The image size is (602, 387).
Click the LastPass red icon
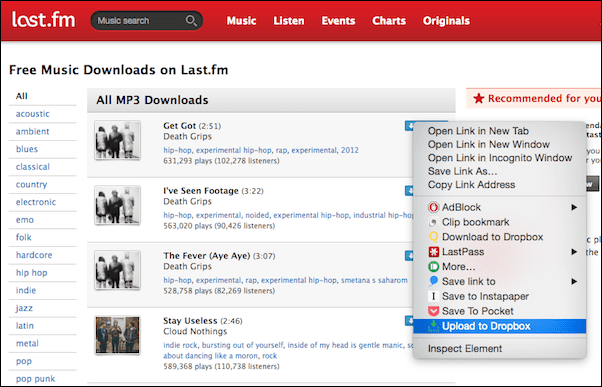click(x=433, y=252)
